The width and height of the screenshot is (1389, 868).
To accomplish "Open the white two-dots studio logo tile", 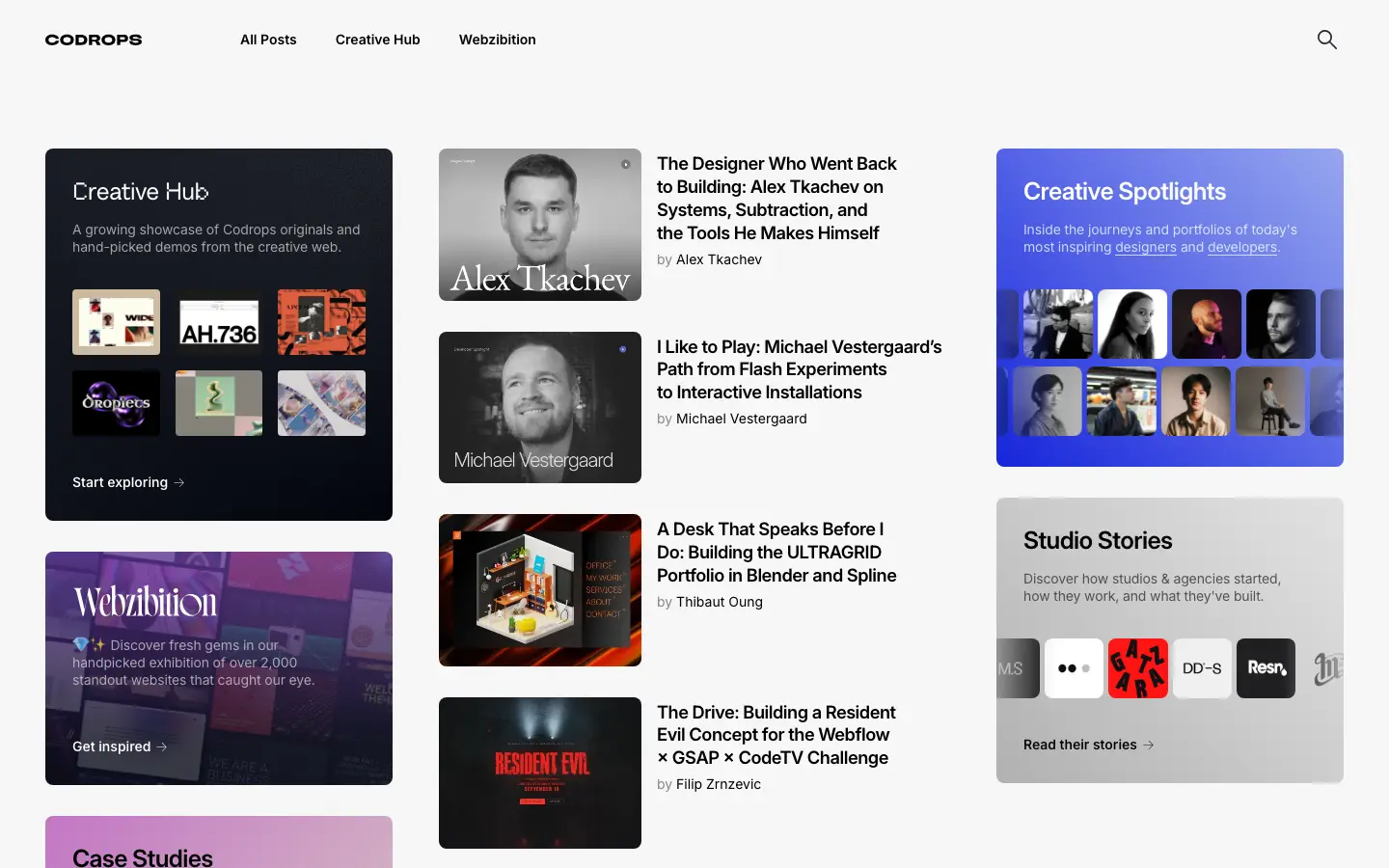I will tap(1074, 668).
